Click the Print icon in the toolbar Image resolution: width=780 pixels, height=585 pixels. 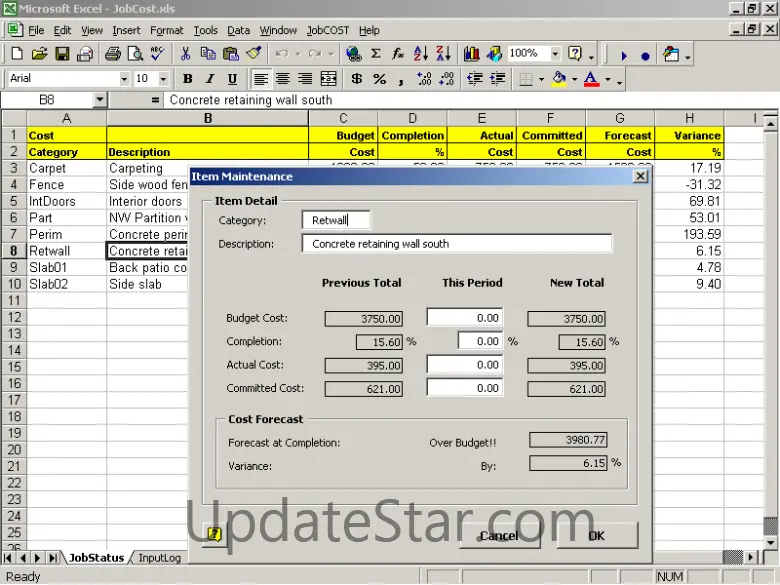[85, 54]
